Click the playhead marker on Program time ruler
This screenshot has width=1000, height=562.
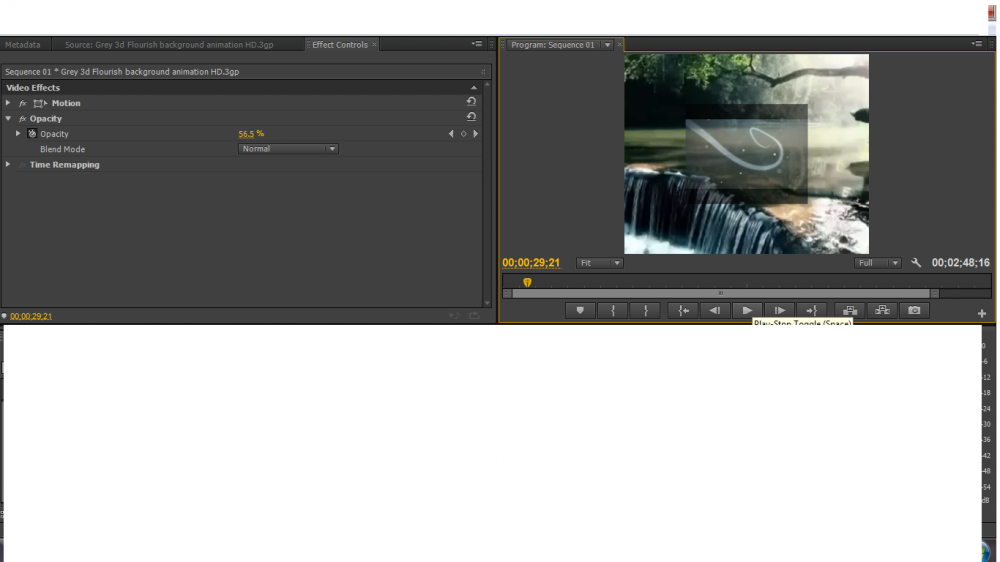point(527,282)
